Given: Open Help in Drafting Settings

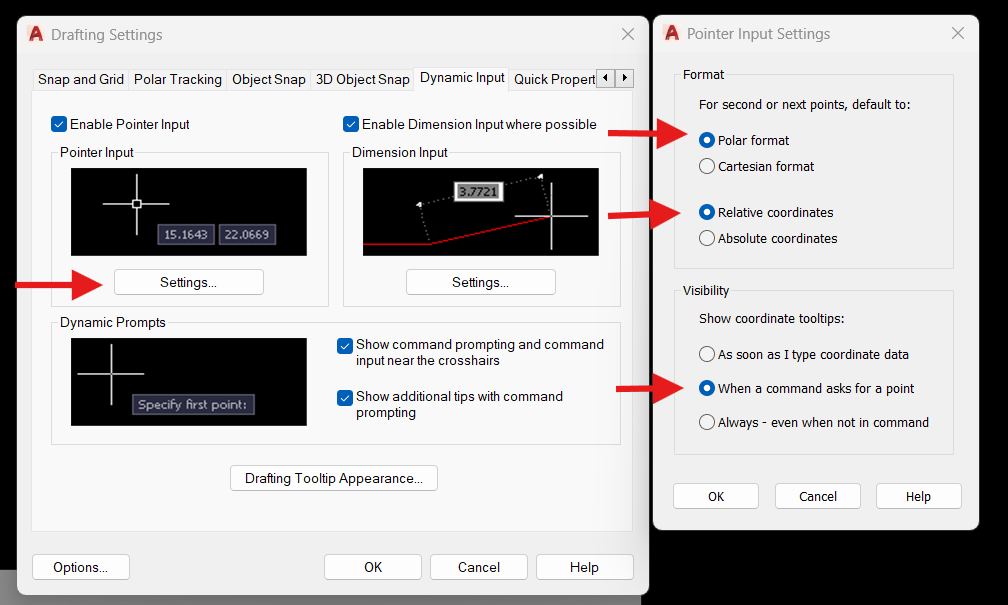Looking at the screenshot, I should pyautogui.click(x=584, y=567).
